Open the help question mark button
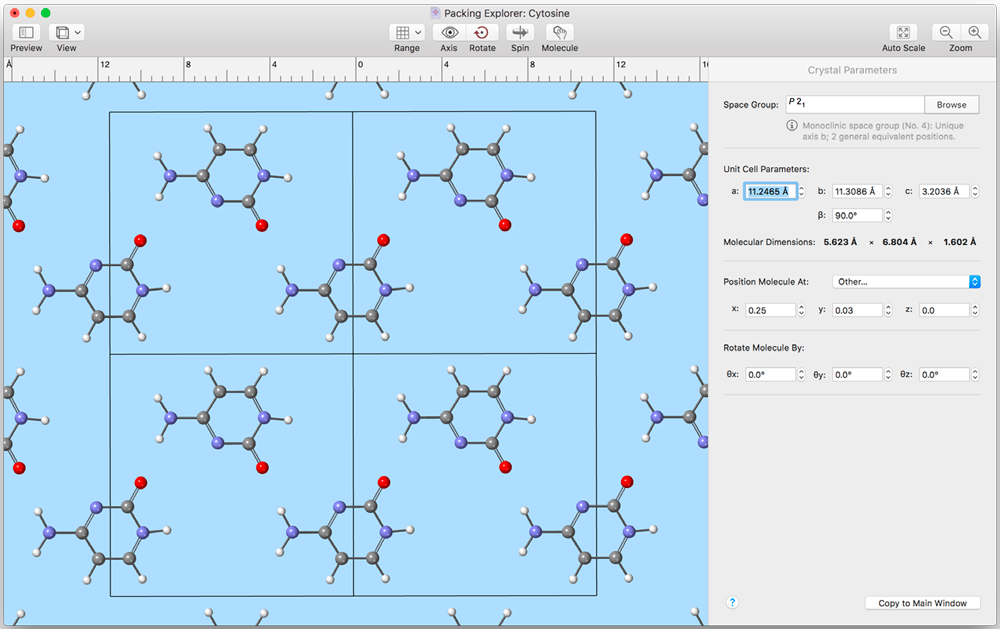 tap(732, 602)
